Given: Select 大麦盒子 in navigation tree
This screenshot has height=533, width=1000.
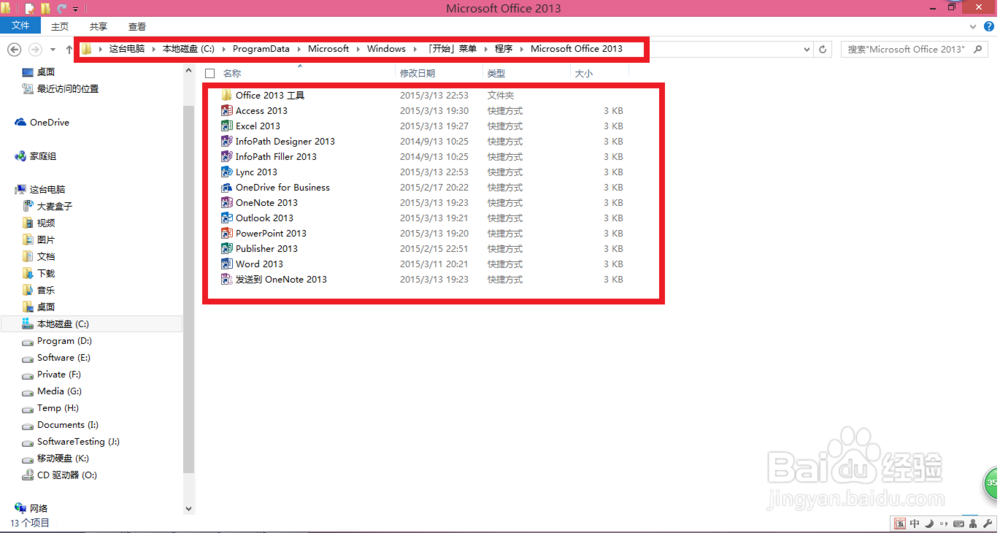Looking at the screenshot, I should click(x=54, y=206).
